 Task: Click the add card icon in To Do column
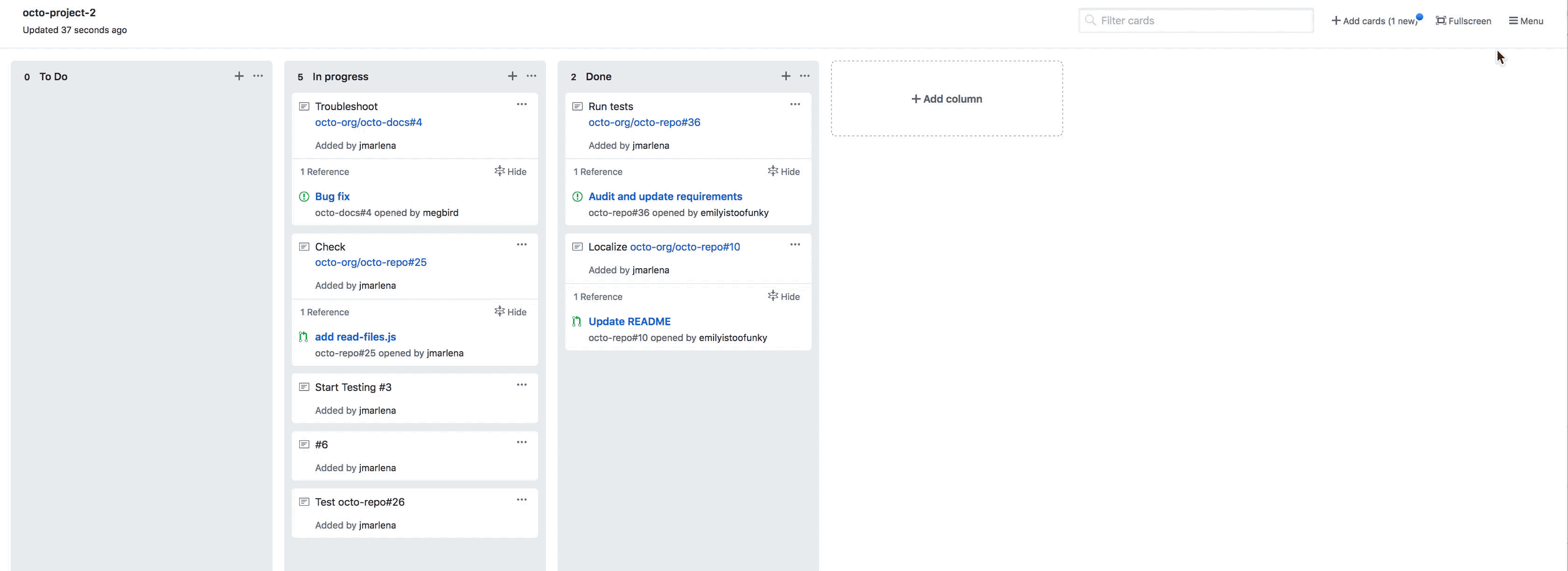point(238,76)
